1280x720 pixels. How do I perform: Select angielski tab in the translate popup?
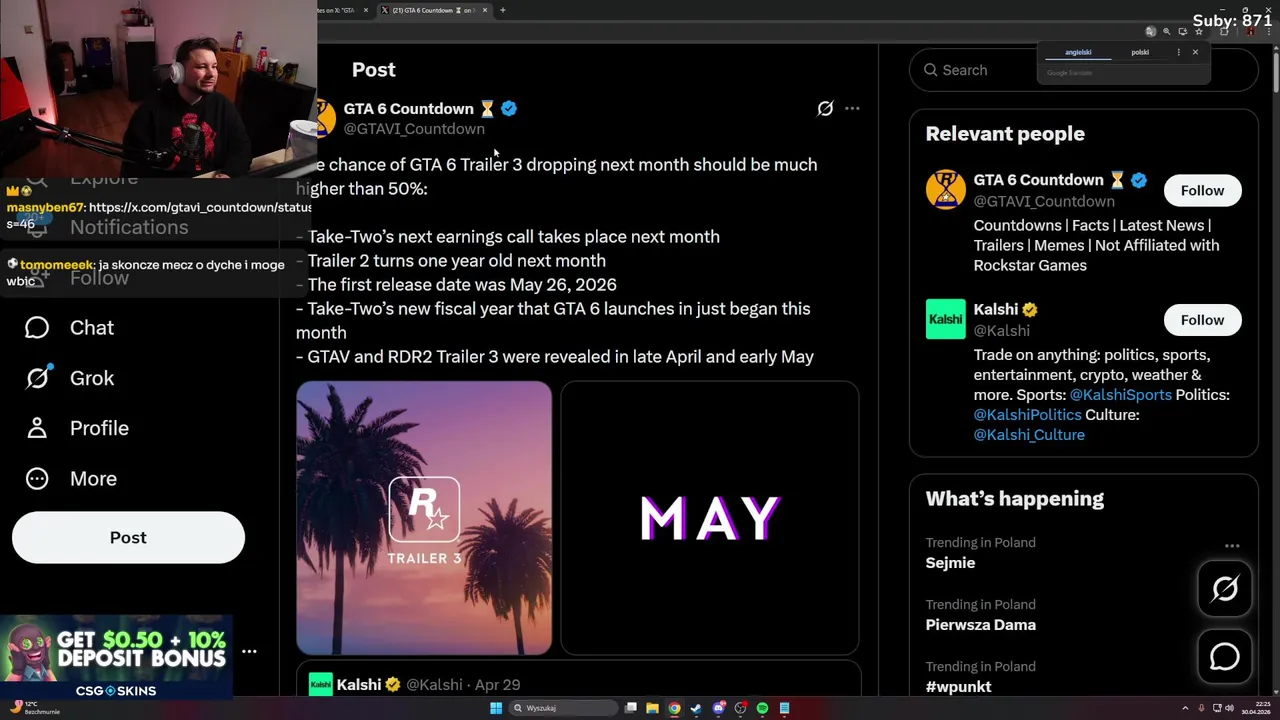click(1078, 52)
